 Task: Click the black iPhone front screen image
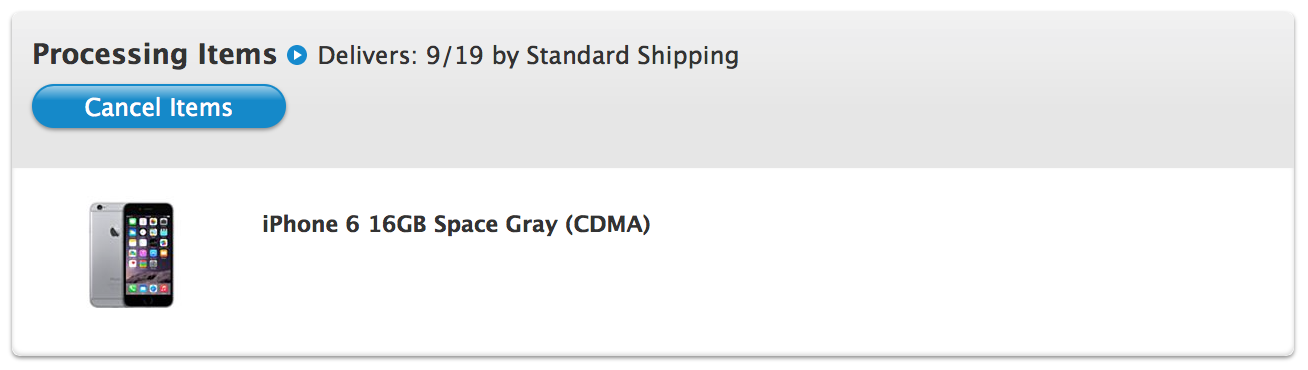(x=148, y=255)
